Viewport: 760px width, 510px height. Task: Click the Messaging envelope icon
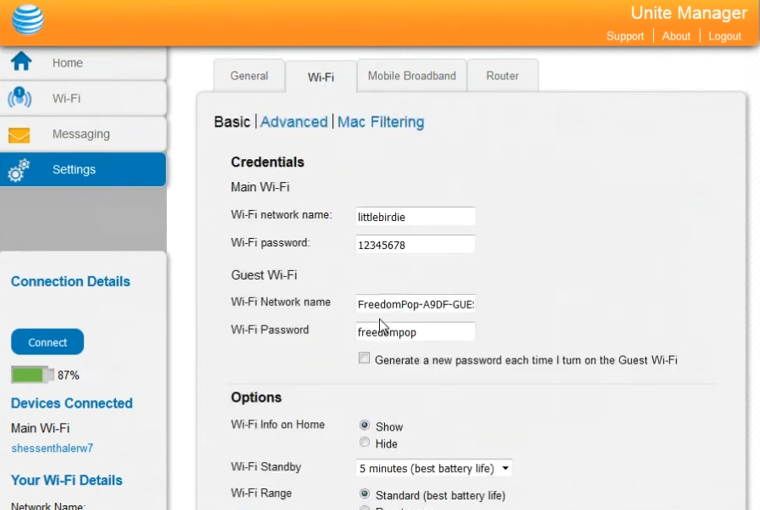click(x=19, y=135)
